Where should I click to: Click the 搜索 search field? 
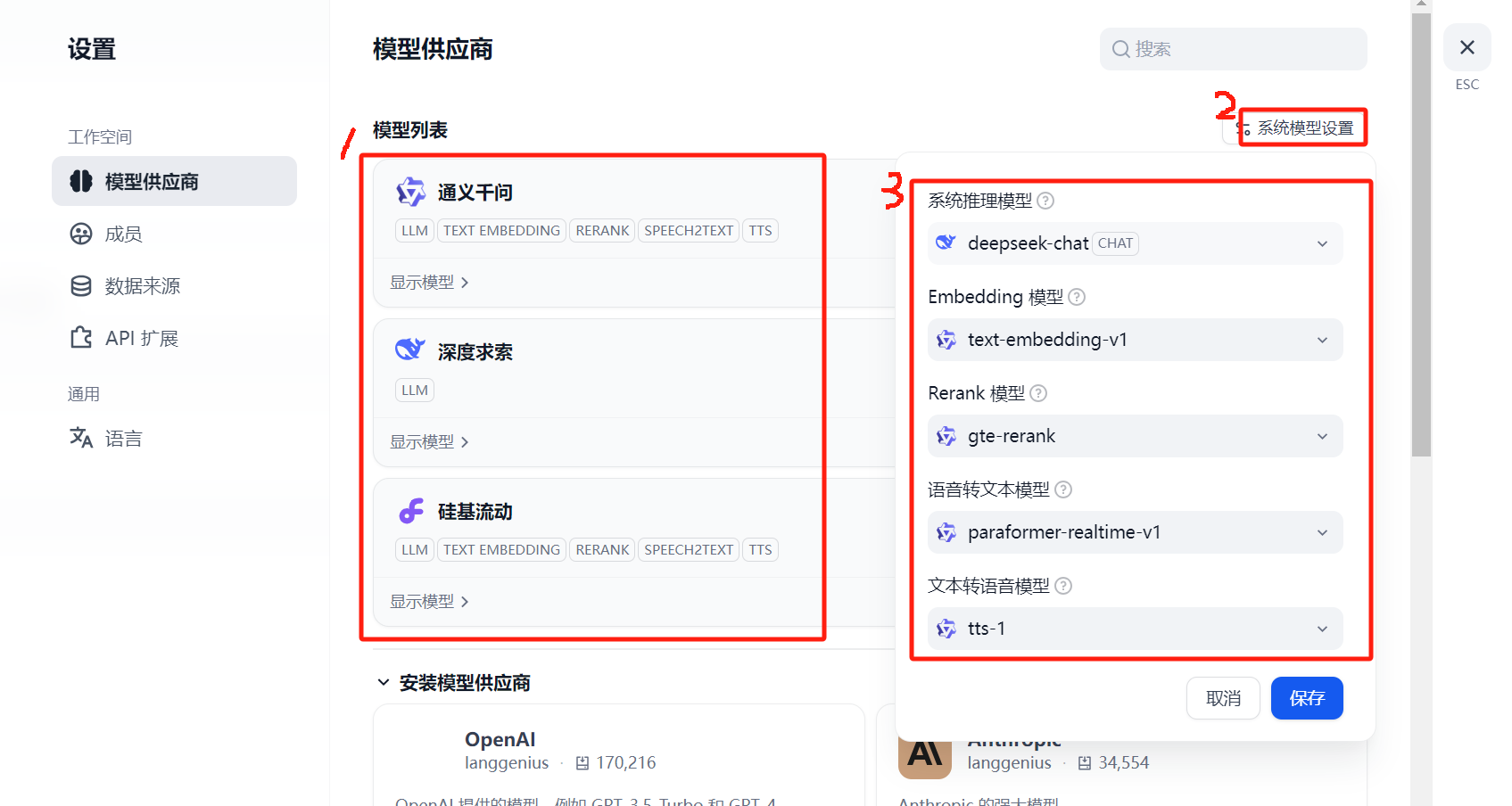(x=1233, y=49)
